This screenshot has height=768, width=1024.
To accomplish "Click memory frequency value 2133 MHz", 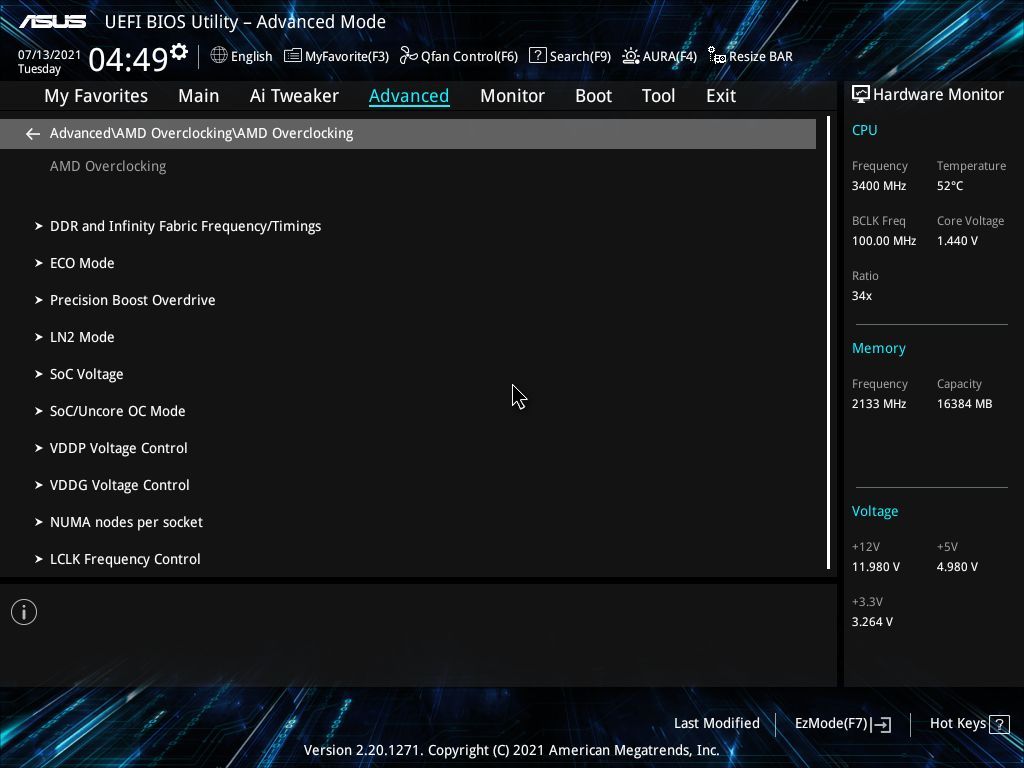I will [878, 404].
